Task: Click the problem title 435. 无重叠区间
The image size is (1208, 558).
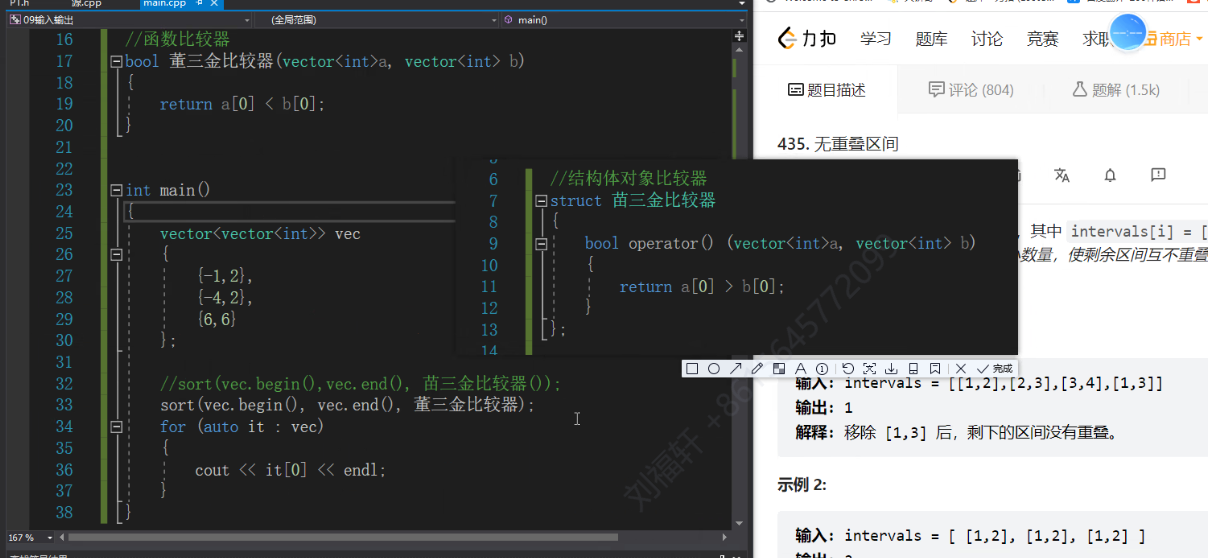Action: [838, 144]
